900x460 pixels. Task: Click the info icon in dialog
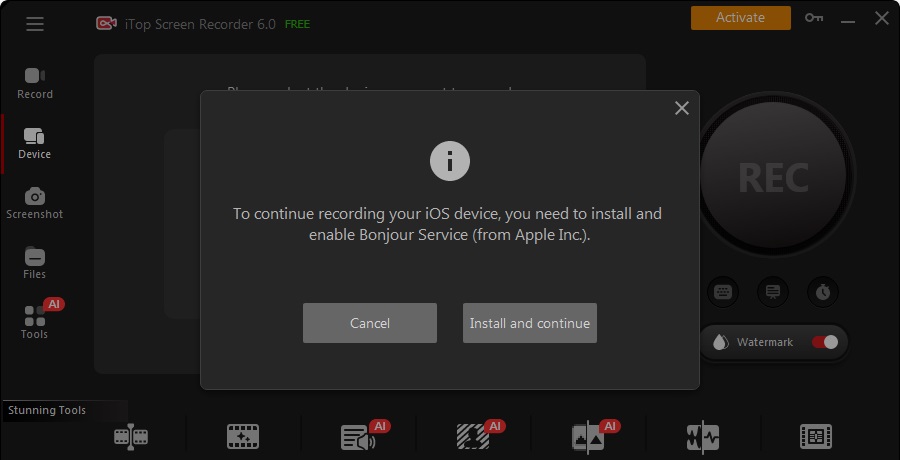pos(450,161)
